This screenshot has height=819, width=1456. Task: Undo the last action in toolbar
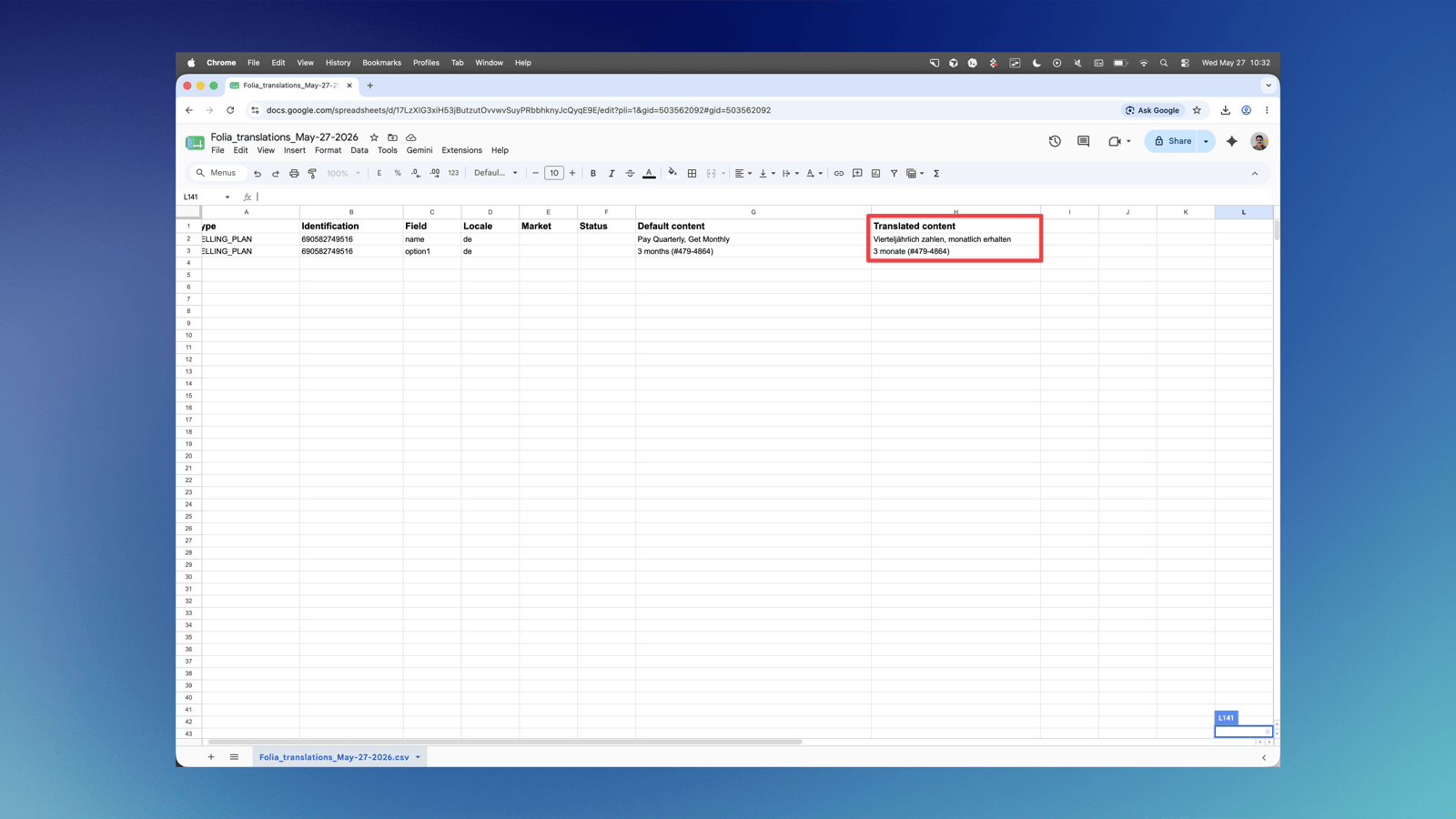coord(258,173)
